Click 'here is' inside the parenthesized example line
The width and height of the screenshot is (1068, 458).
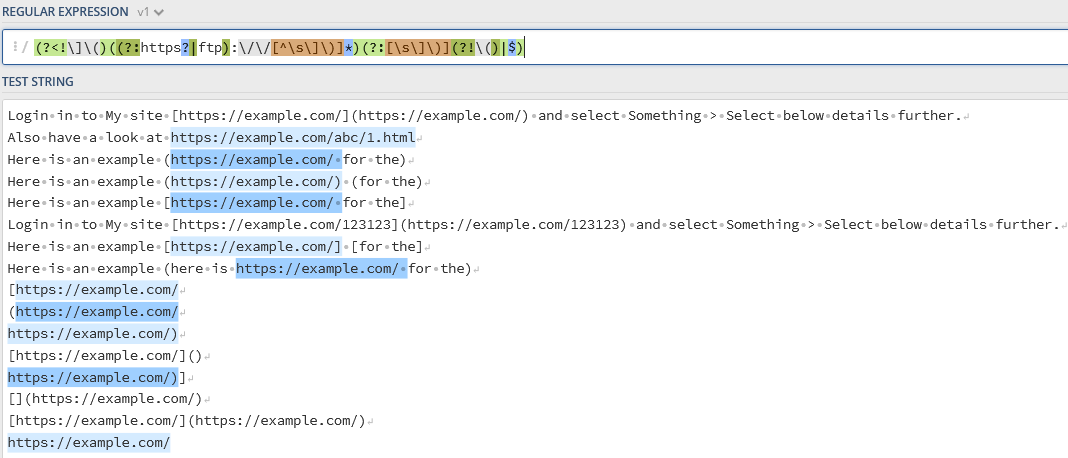point(199,269)
